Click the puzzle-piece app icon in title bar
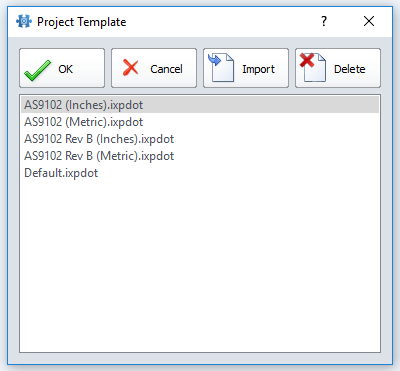Screen dimensions: 400x371 pyautogui.click(x=24, y=22)
